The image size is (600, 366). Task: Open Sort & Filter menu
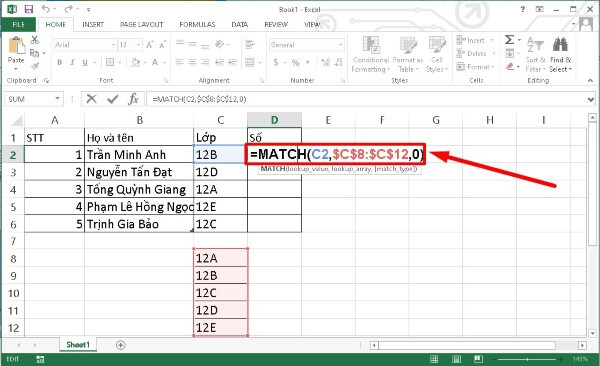tap(535, 54)
